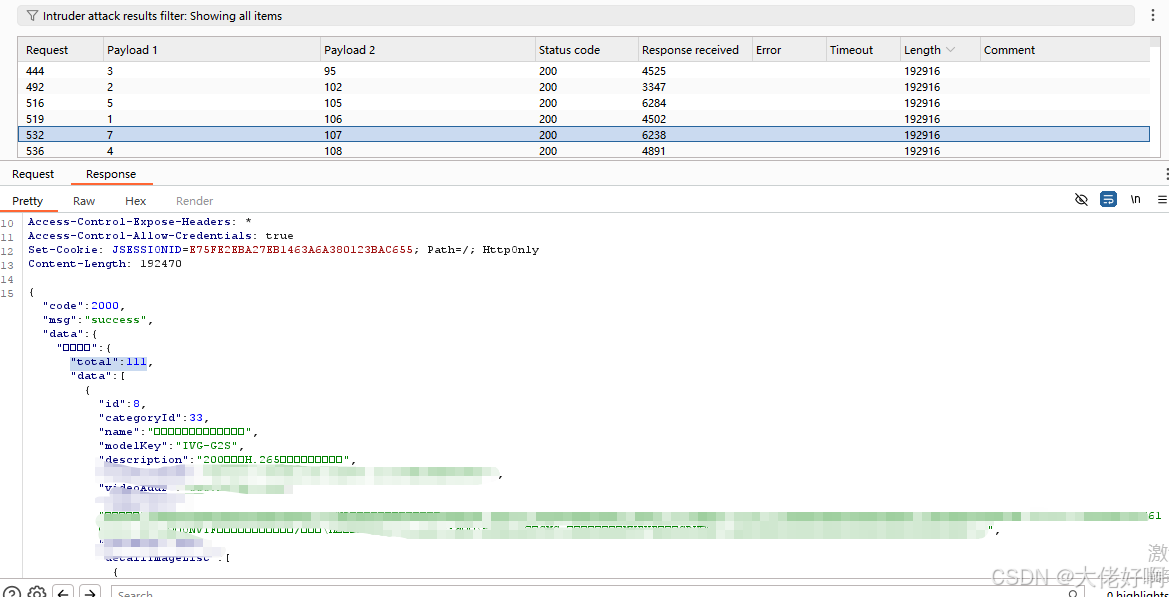Click the "msg":"success" JSON line
This screenshot has width=1169, height=597.
97,320
